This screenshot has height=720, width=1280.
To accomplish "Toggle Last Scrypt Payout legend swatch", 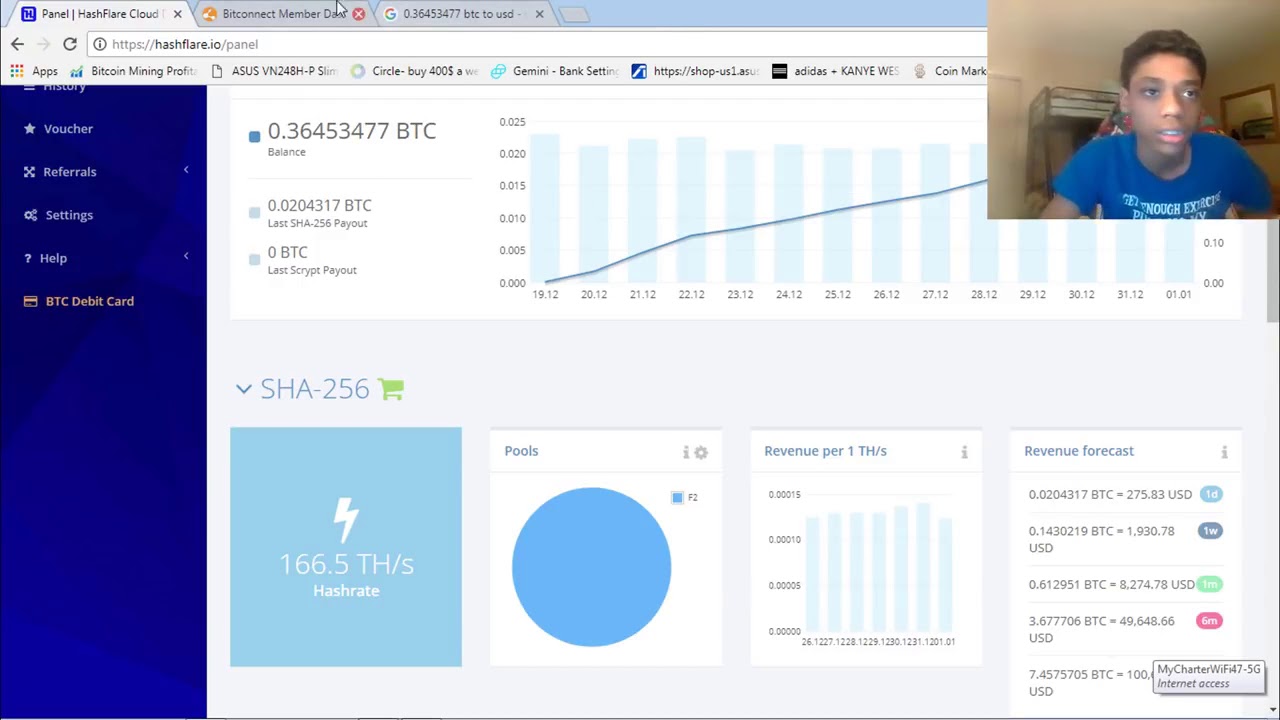I will 254,259.
